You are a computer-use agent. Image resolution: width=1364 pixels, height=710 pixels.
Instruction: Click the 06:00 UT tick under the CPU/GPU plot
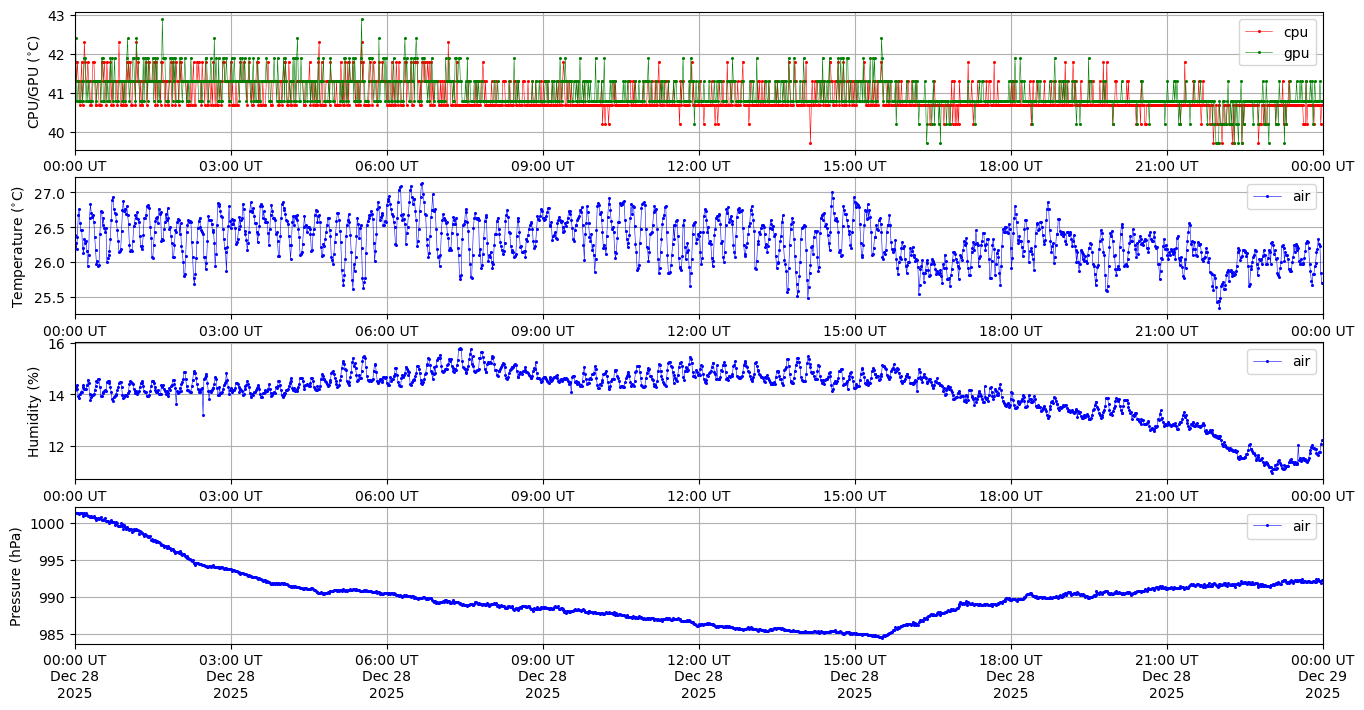tap(387, 165)
